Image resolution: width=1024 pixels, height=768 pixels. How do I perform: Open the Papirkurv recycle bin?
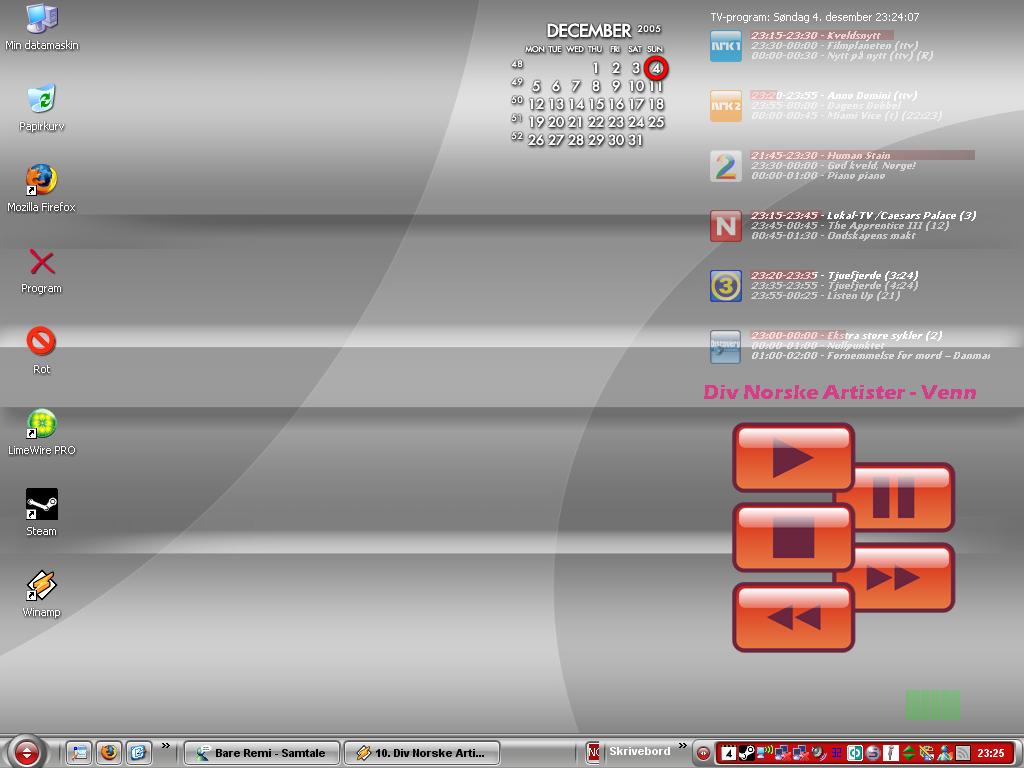point(42,108)
